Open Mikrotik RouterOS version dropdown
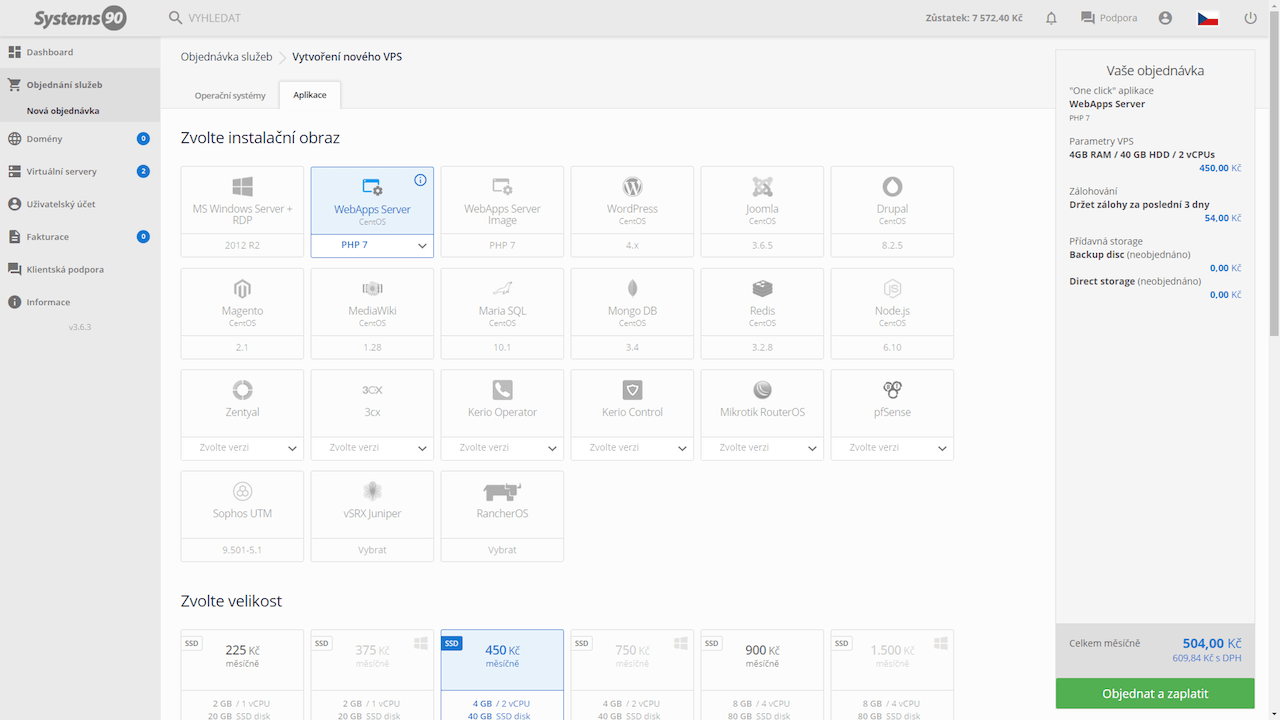Screen dimensions: 1280x720 click(x=762, y=448)
